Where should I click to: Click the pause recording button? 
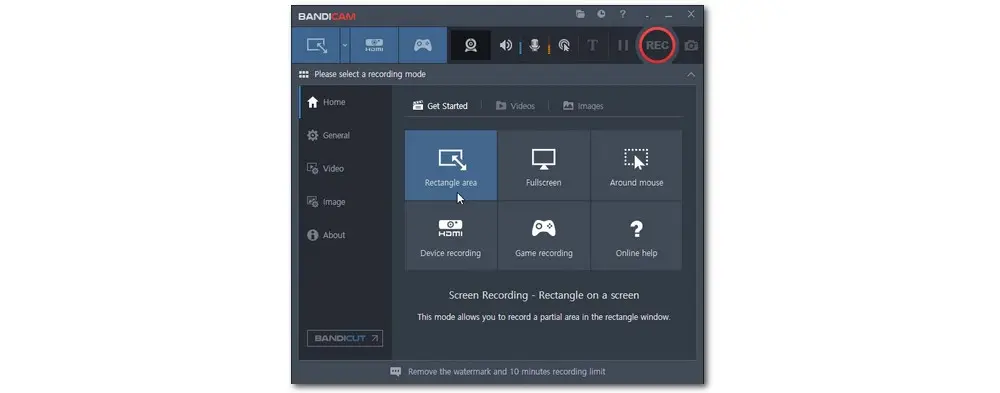click(x=623, y=45)
